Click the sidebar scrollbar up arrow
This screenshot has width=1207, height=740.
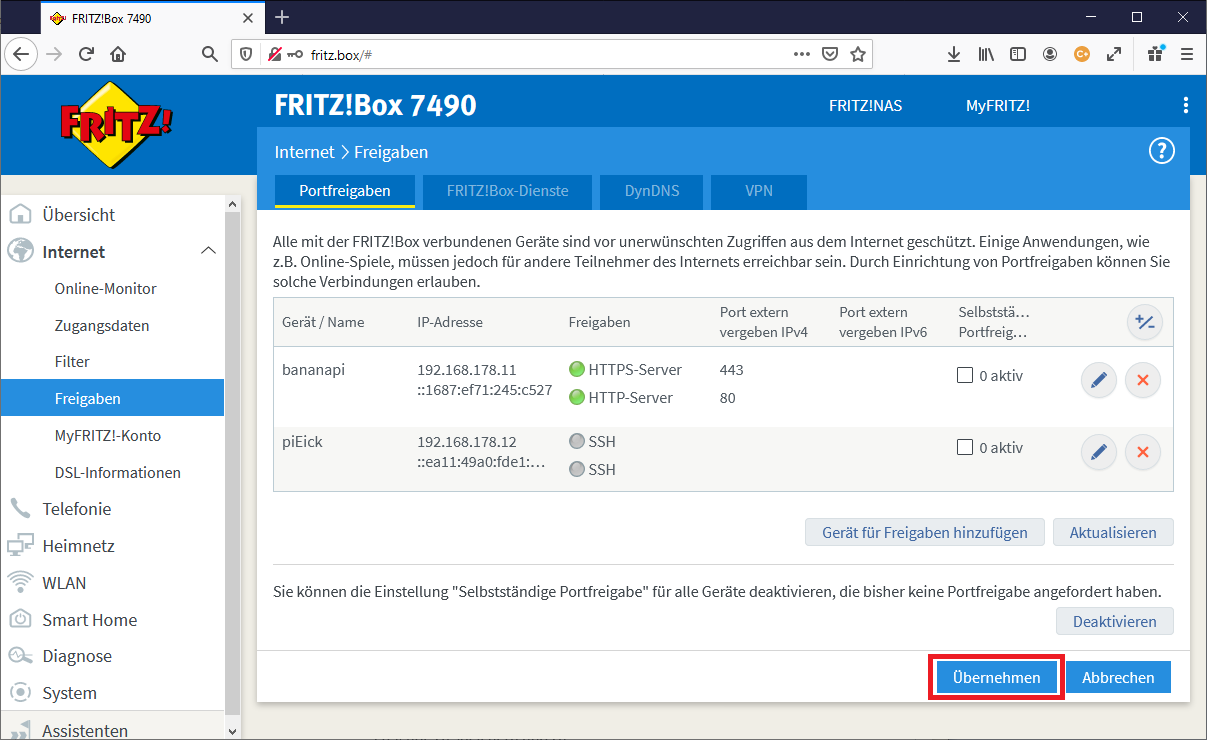coord(233,204)
